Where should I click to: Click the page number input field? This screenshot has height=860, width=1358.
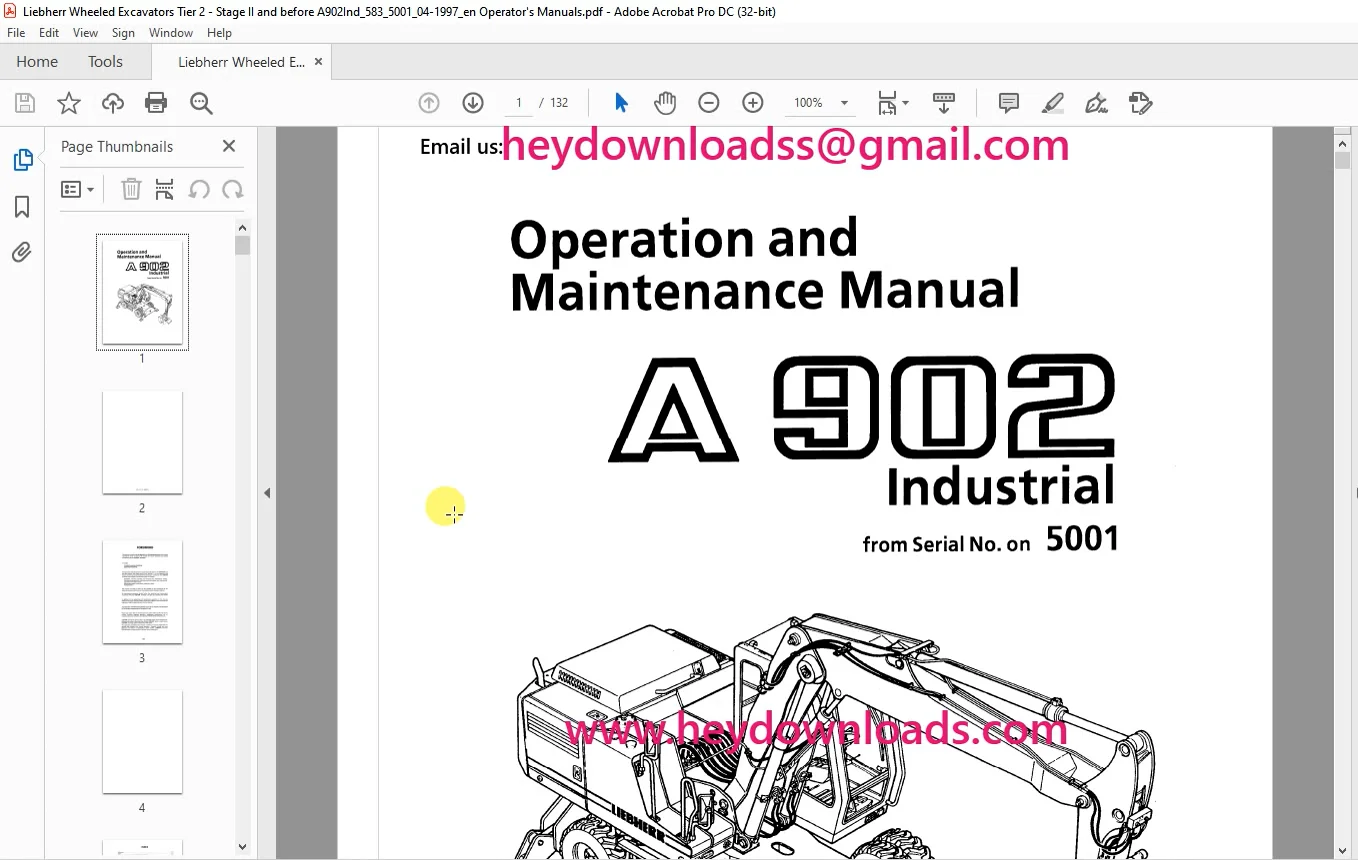(518, 103)
